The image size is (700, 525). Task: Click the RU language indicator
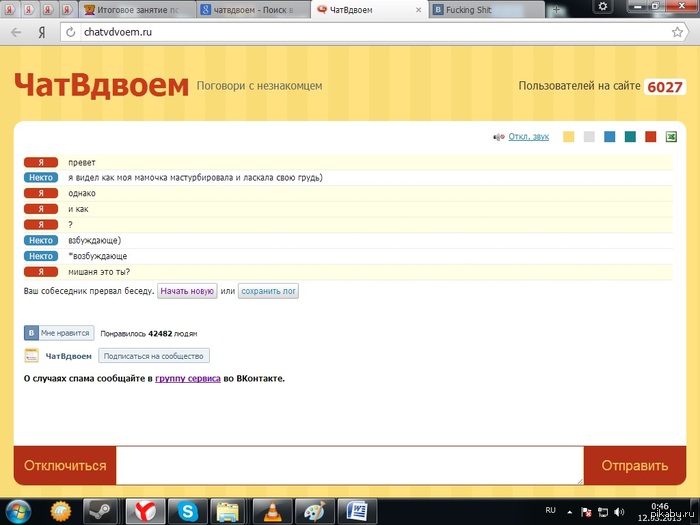pyautogui.click(x=550, y=510)
